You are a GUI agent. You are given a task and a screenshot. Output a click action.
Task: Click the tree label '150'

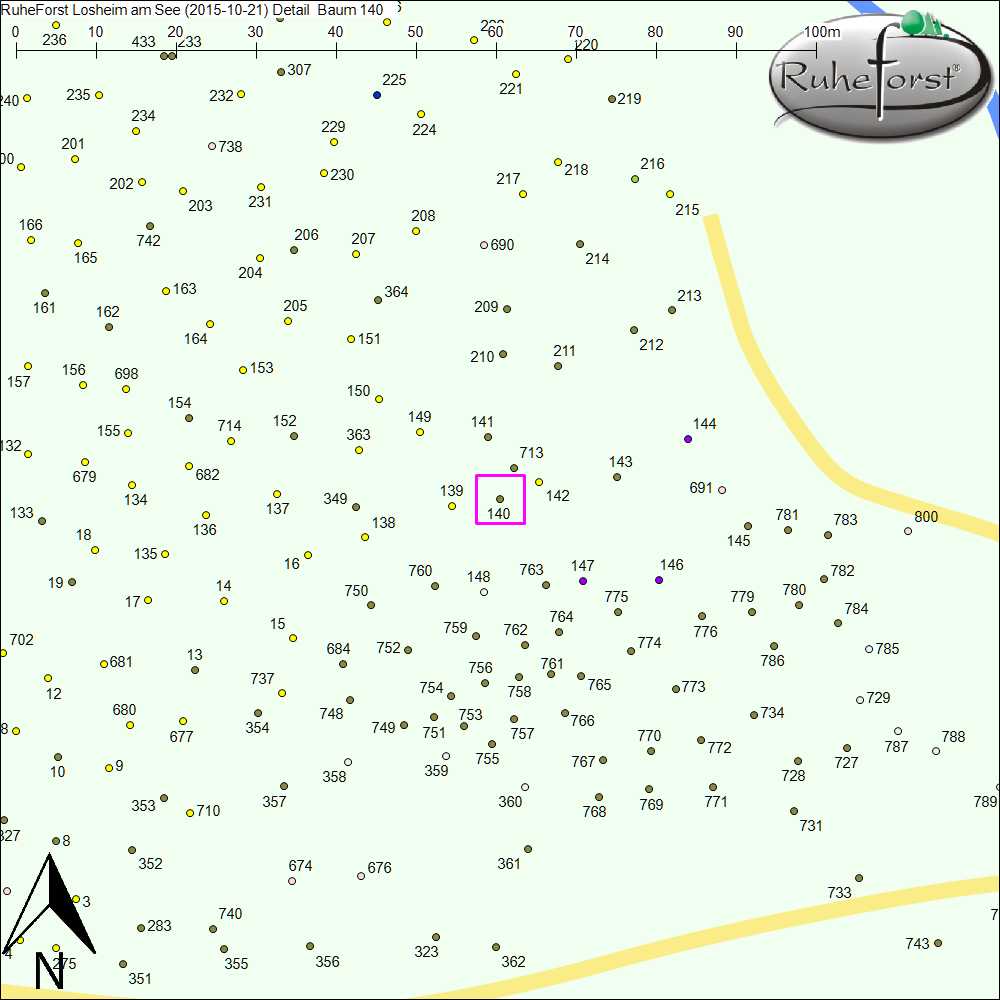pos(358,390)
